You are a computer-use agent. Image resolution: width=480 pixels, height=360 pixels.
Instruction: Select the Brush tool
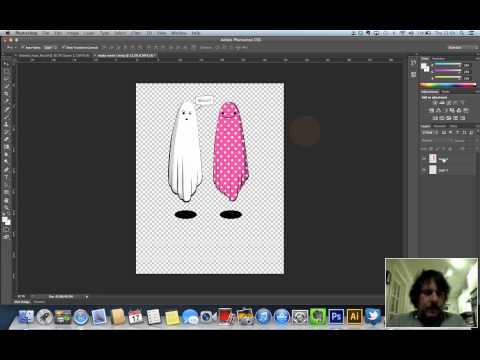coord(6,117)
